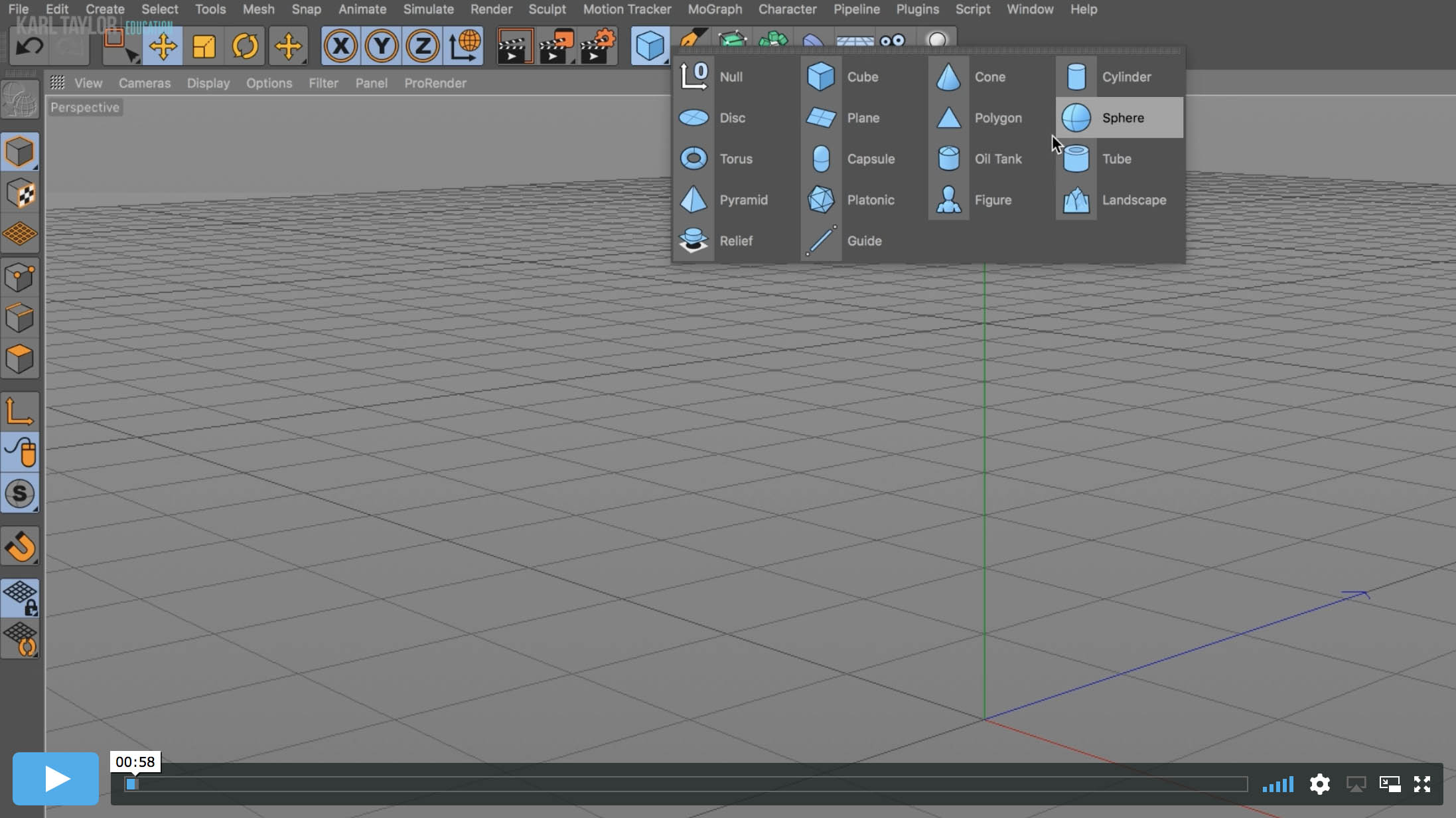Screen dimensions: 1456x818
Task: Toggle the X axis lock
Action: [340, 45]
